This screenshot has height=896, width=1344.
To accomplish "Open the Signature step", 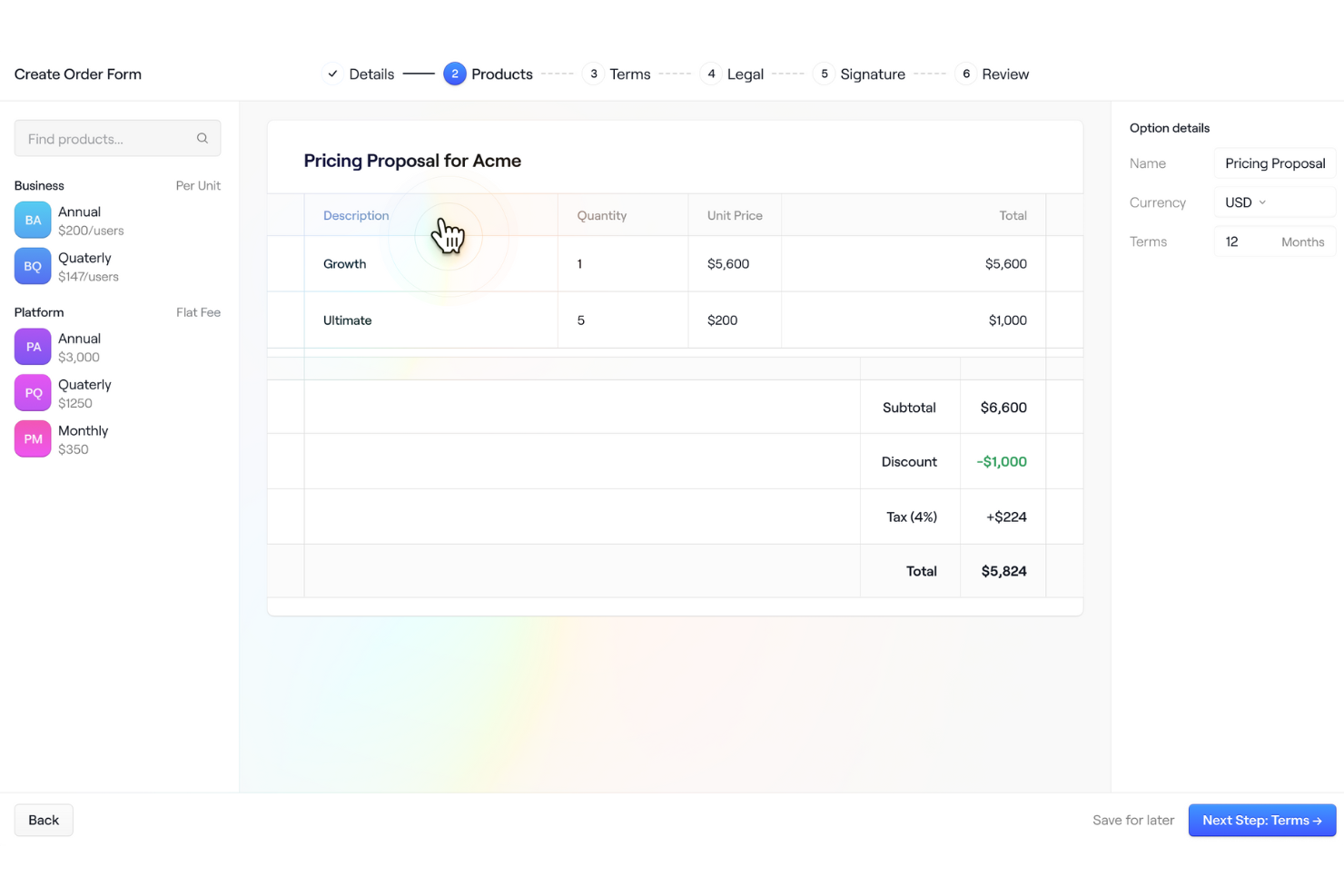I will pos(872,74).
